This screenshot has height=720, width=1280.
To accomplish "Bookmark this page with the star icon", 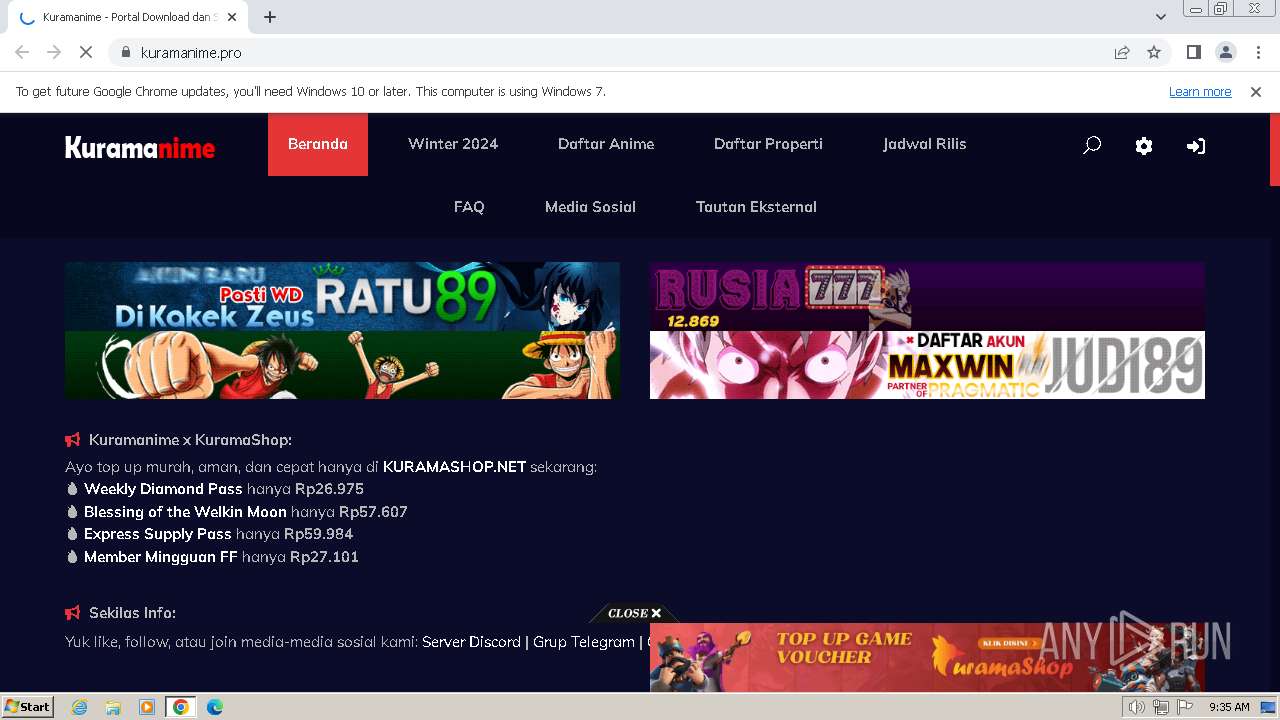I will (1154, 52).
